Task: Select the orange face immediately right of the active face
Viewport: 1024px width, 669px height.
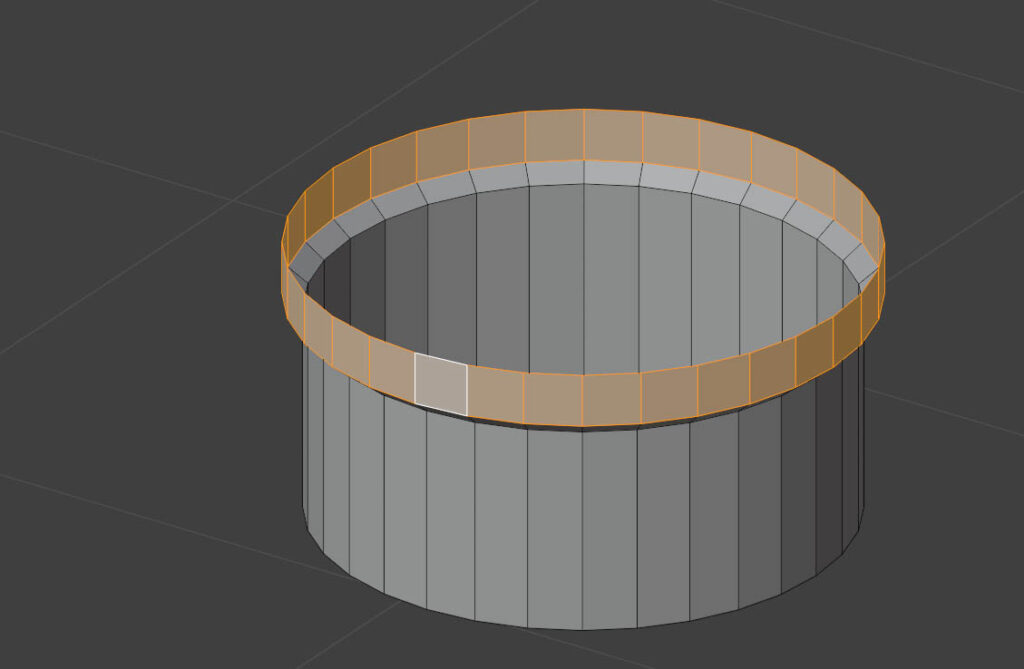Action: point(496,390)
